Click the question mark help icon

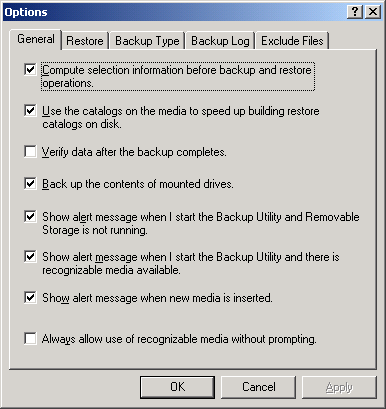(355, 12)
